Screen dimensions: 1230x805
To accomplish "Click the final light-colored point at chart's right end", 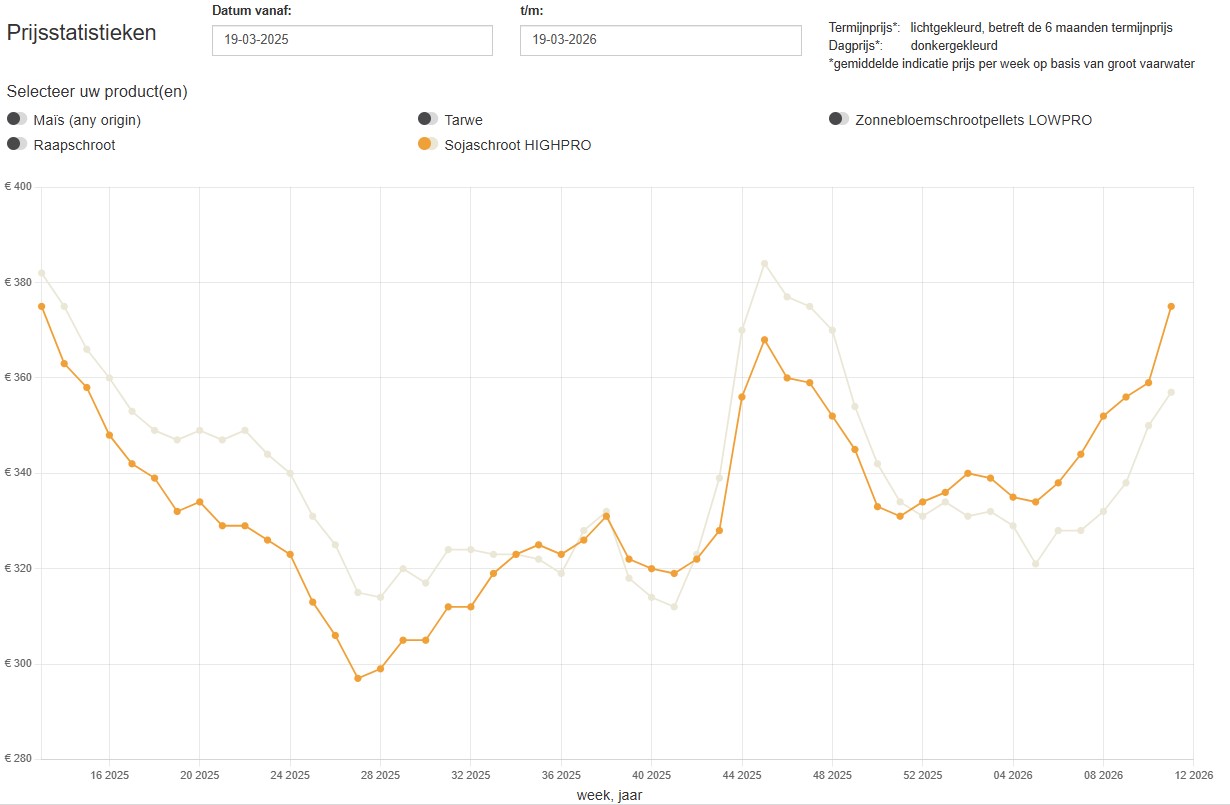I will point(1171,392).
